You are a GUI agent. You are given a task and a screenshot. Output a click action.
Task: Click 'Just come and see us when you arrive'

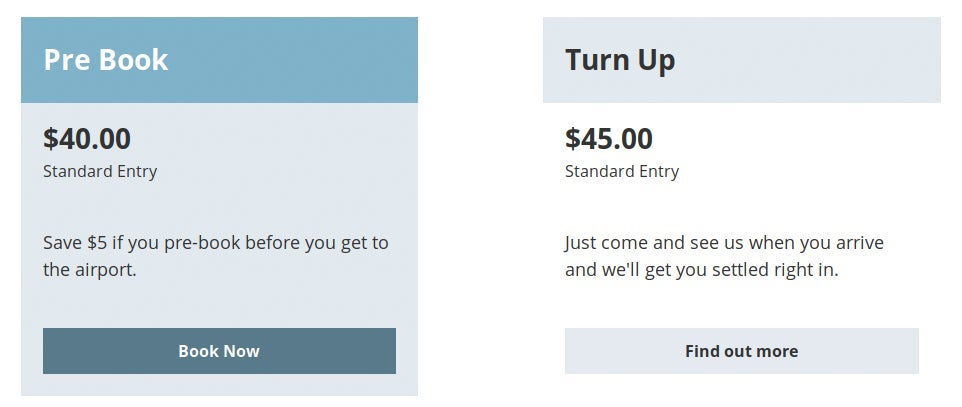point(724,243)
